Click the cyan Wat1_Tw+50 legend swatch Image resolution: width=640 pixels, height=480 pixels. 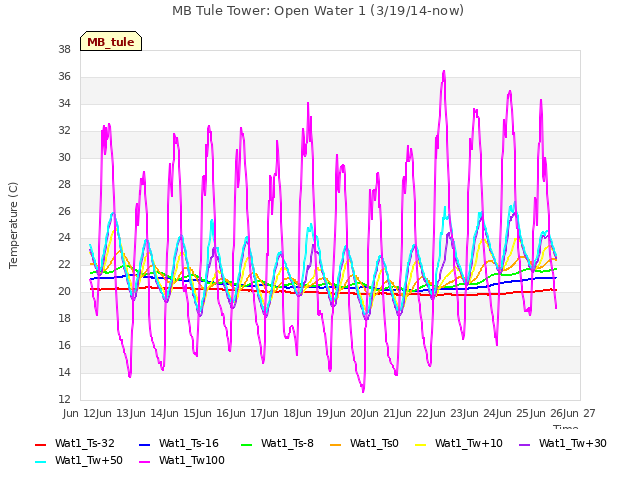41,462
